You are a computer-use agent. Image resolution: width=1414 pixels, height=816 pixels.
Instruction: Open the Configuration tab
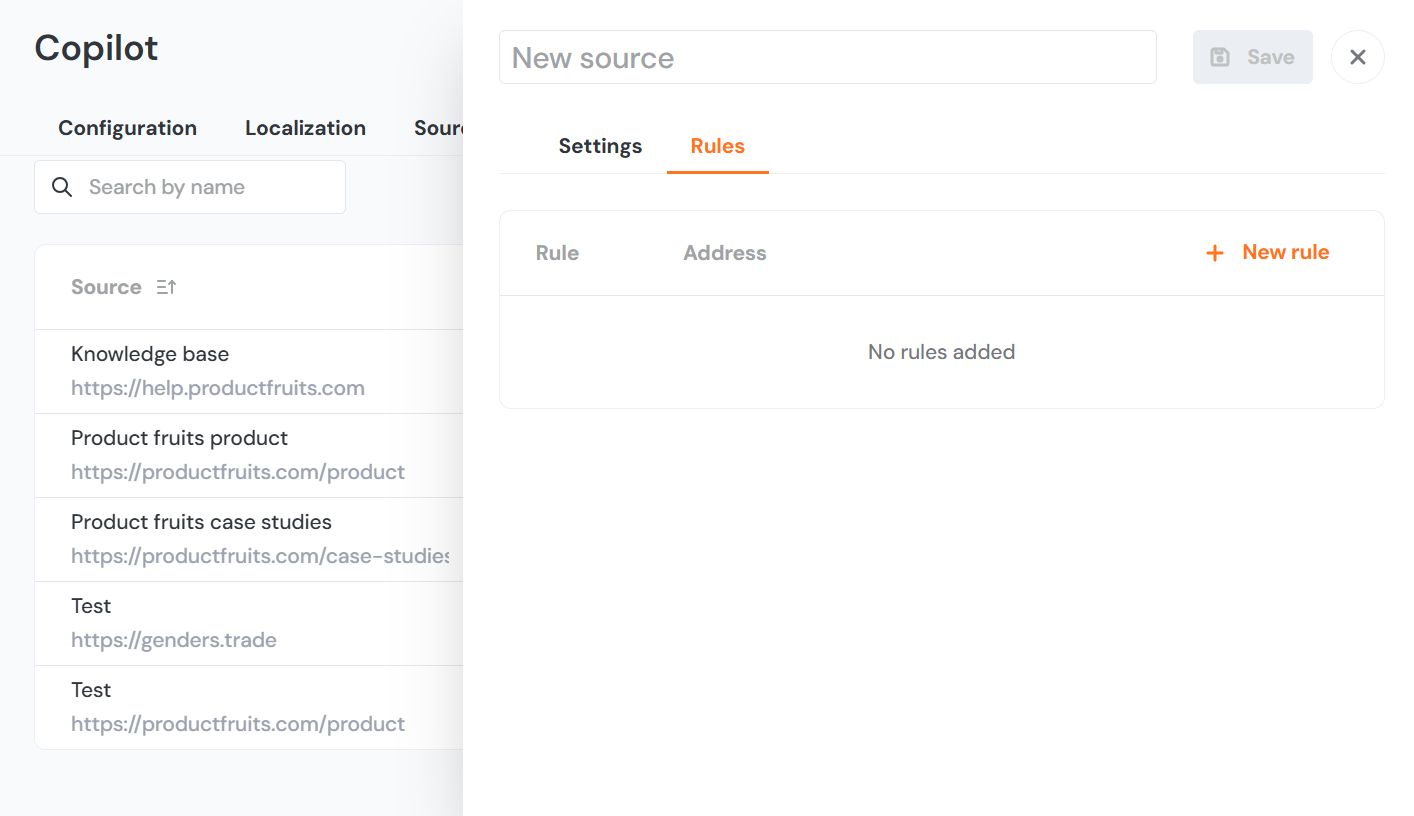tap(127, 128)
